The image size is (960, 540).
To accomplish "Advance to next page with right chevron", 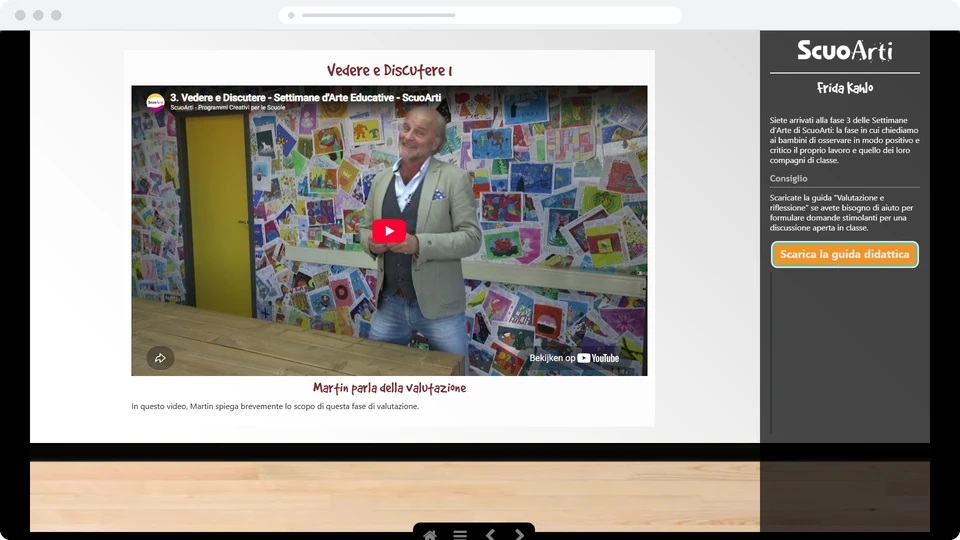I will (519, 534).
